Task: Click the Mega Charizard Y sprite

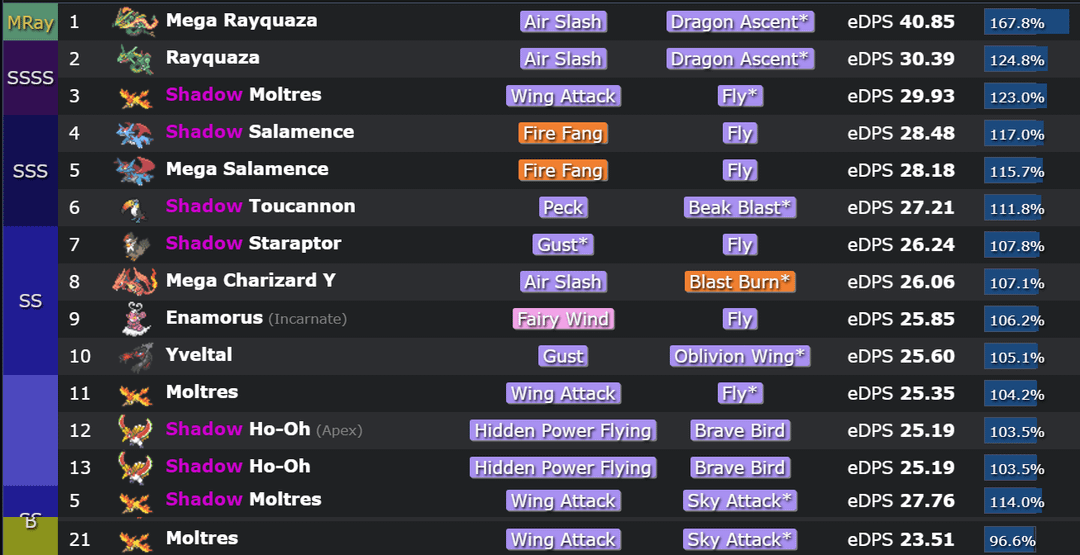Action: pyautogui.click(x=135, y=282)
